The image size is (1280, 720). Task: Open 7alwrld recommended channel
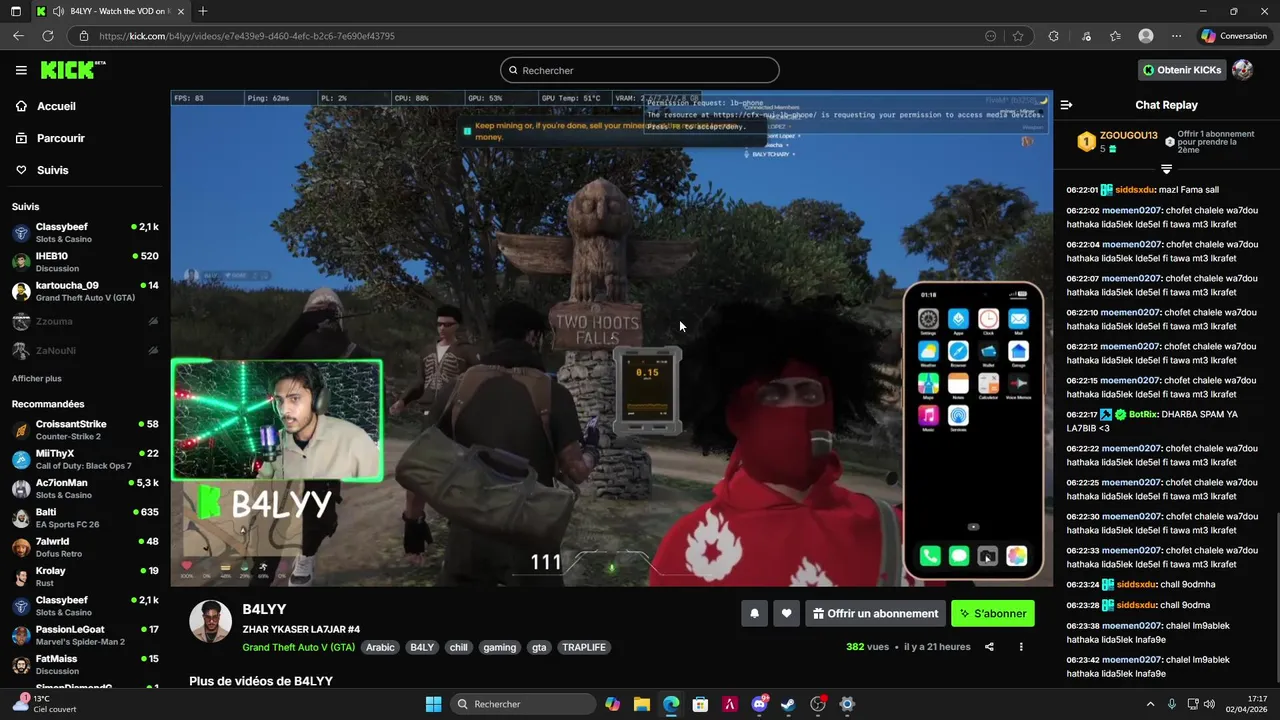tap(85, 547)
